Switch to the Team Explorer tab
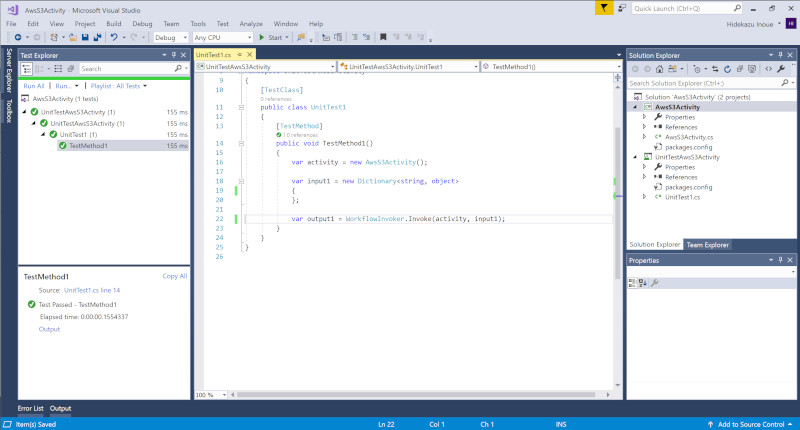This screenshot has height=430, width=800. (x=707, y=244)
